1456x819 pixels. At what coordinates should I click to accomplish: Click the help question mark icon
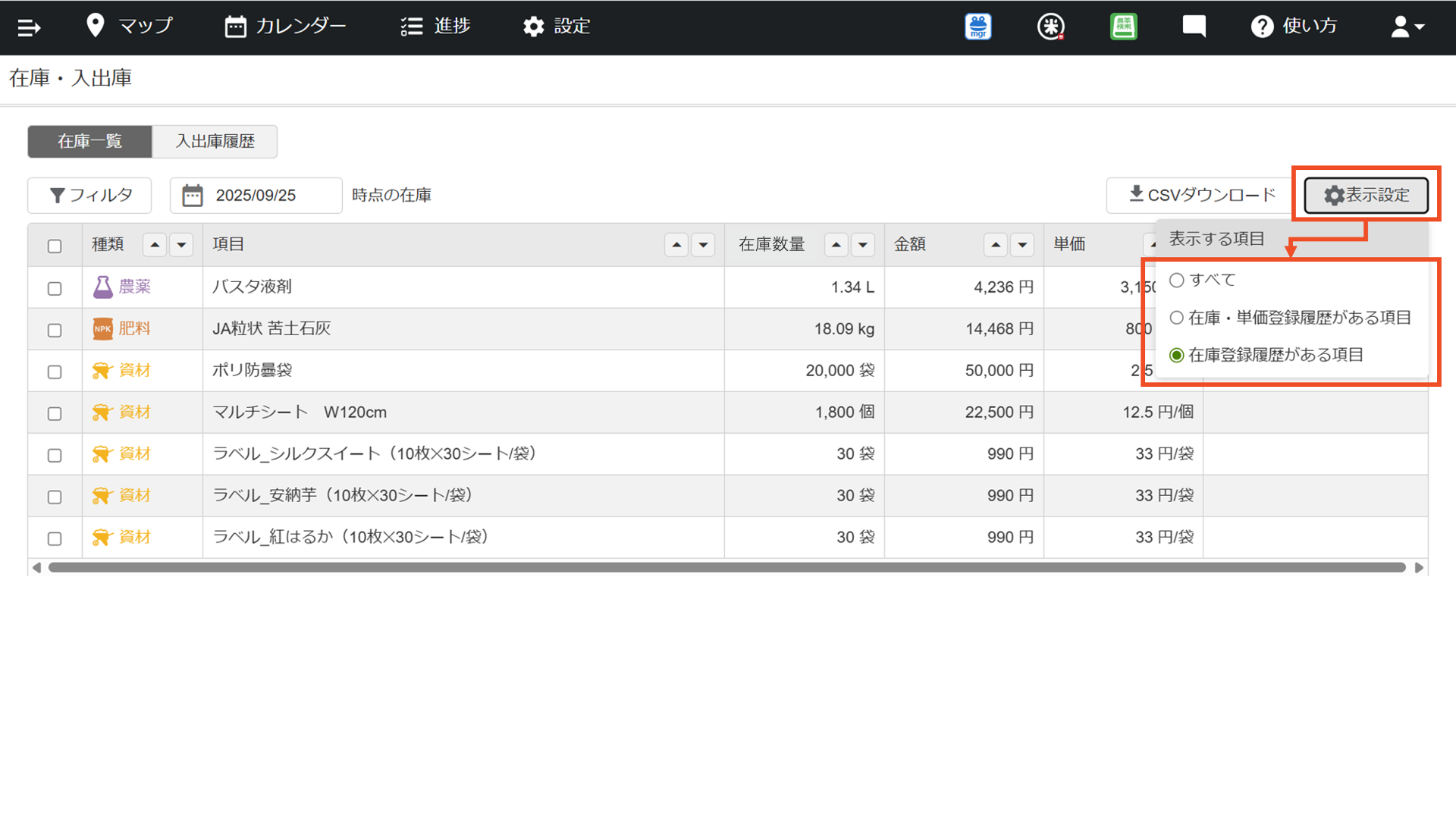coord(1262,27)
